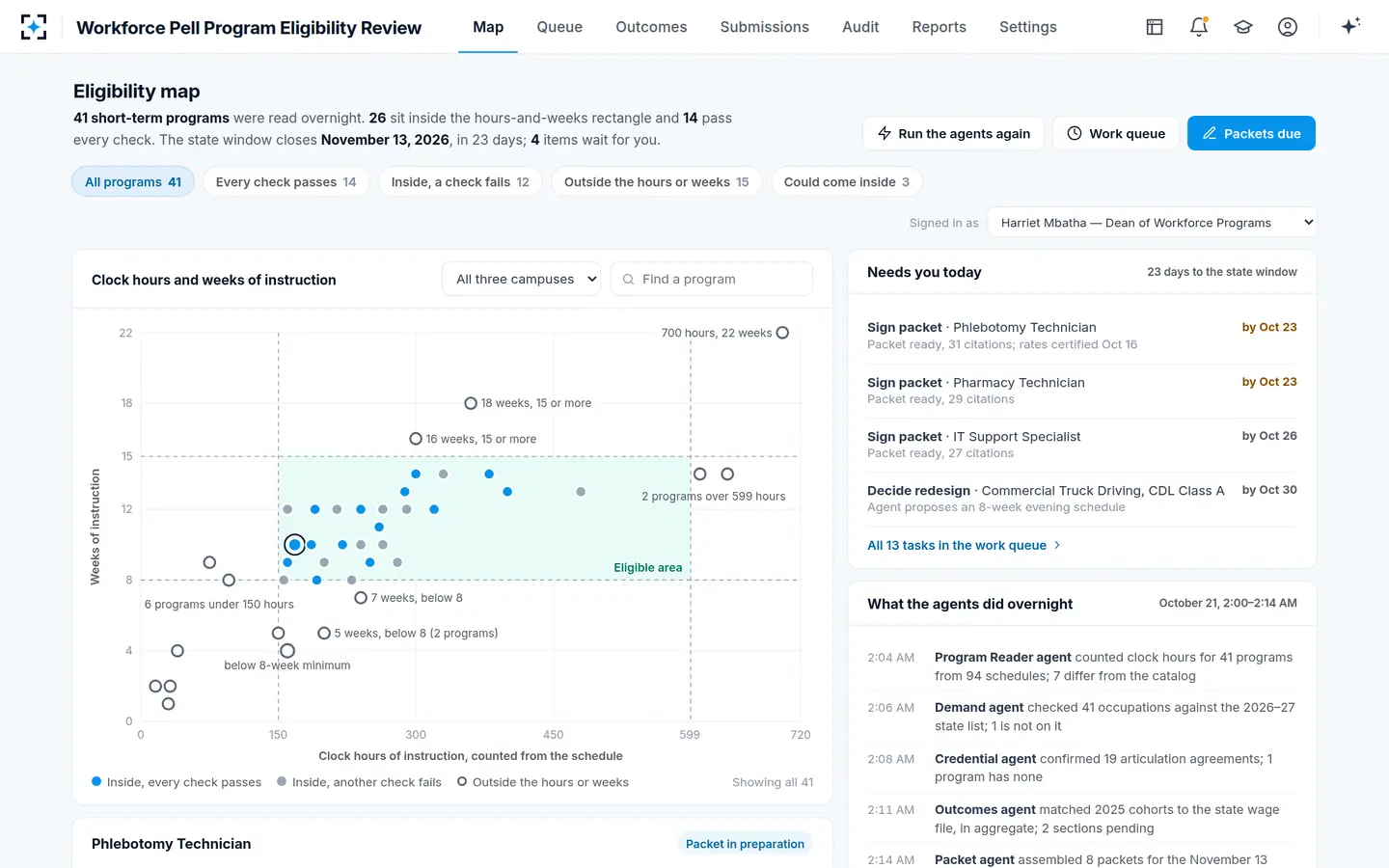The image size is (1389, 868).
Task: Click Inside, another check fails legend
Action: pyautogui.click(x=359, y=782)
